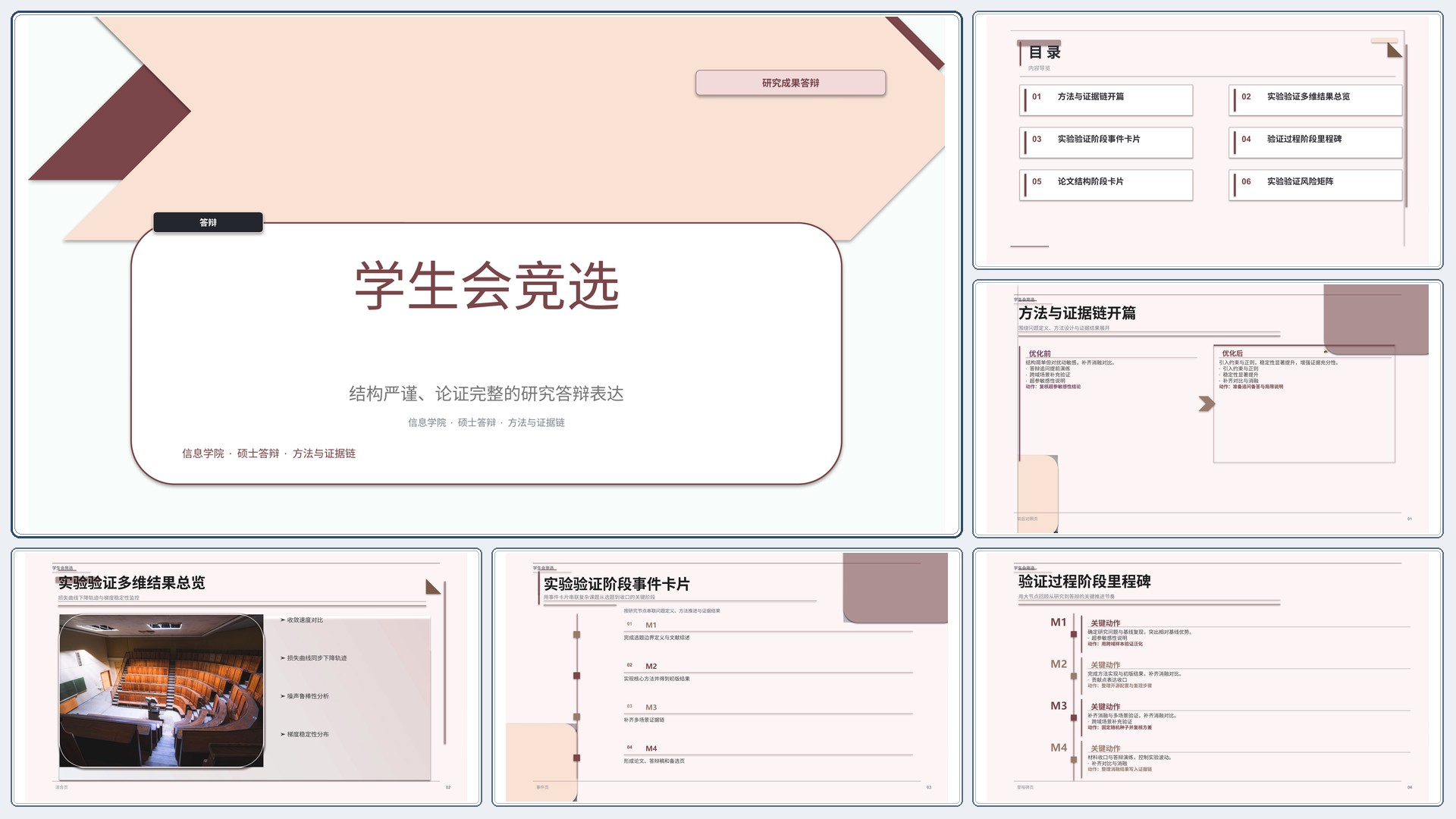Select contents item 05 论文结构阶段卡片
Viewport: 1456px width, 819px height.
1106,185
